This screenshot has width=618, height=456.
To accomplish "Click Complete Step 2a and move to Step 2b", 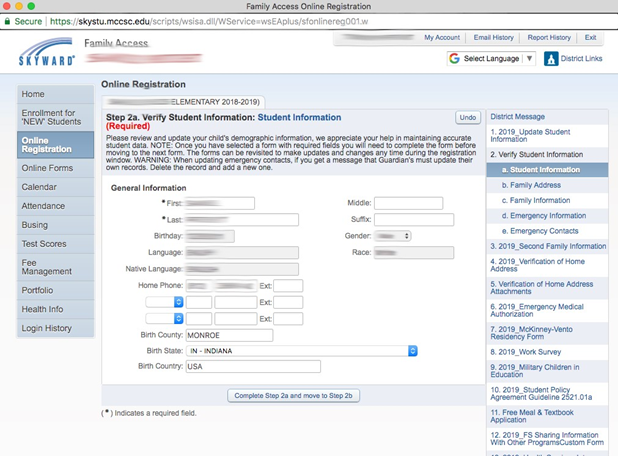I will pos(294,396).
